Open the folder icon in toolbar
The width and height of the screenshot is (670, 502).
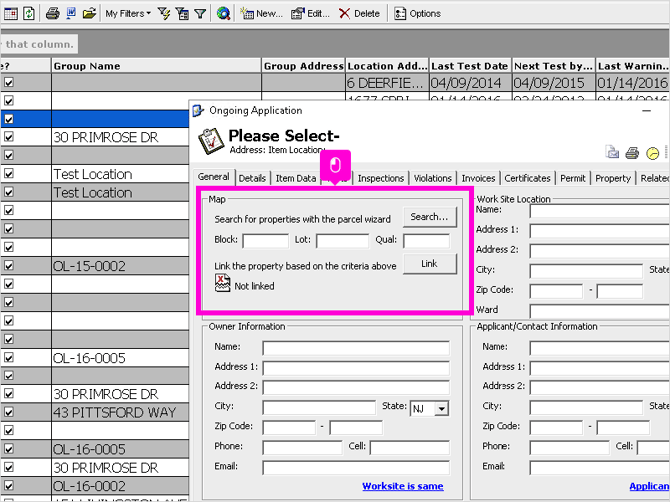89,13
